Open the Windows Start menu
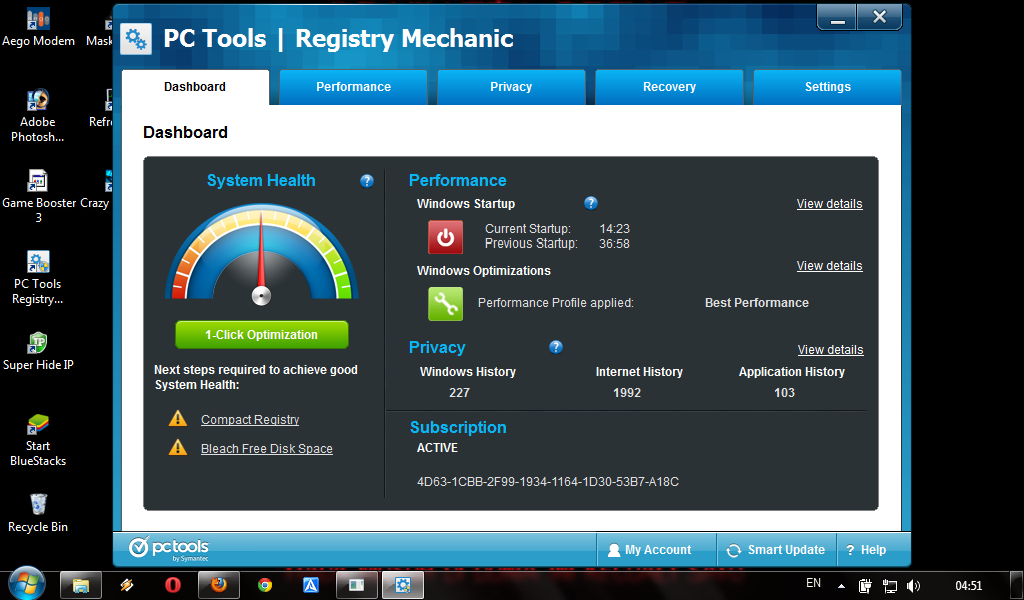This screenshot has width=1024, height=600. [27, 584]
